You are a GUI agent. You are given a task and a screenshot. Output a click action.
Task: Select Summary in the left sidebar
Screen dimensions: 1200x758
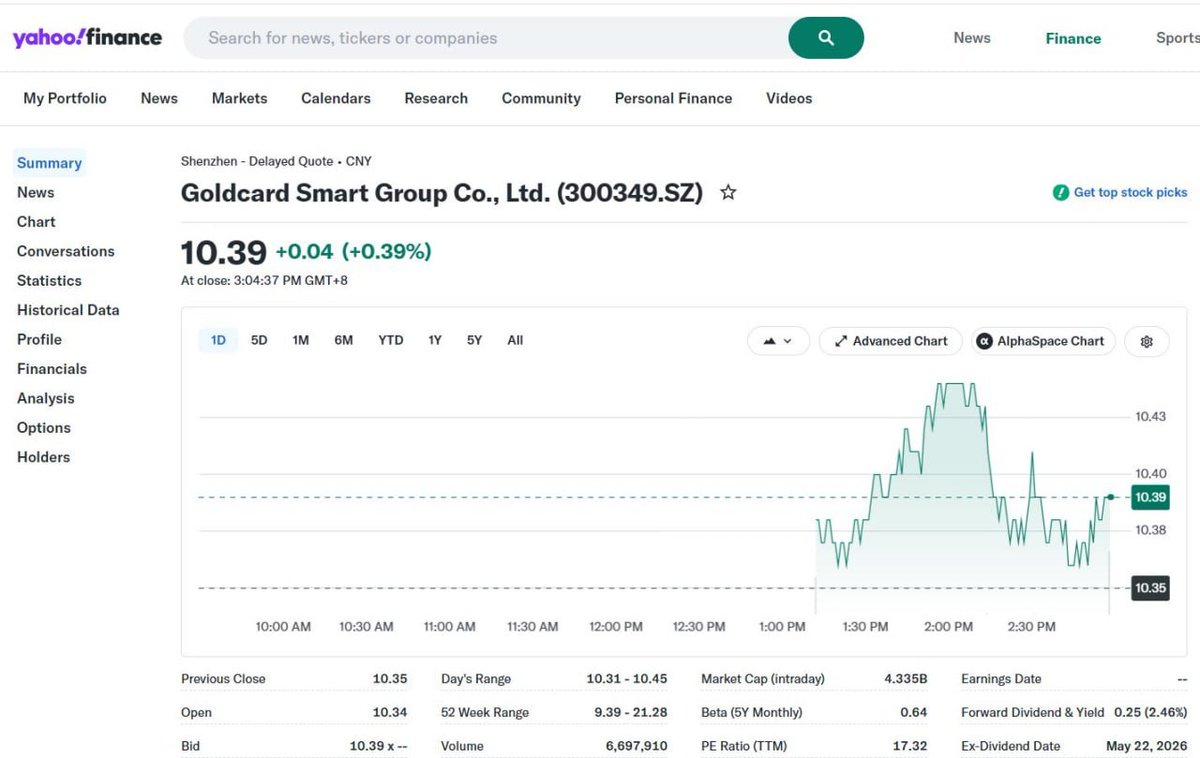[49, 163]
